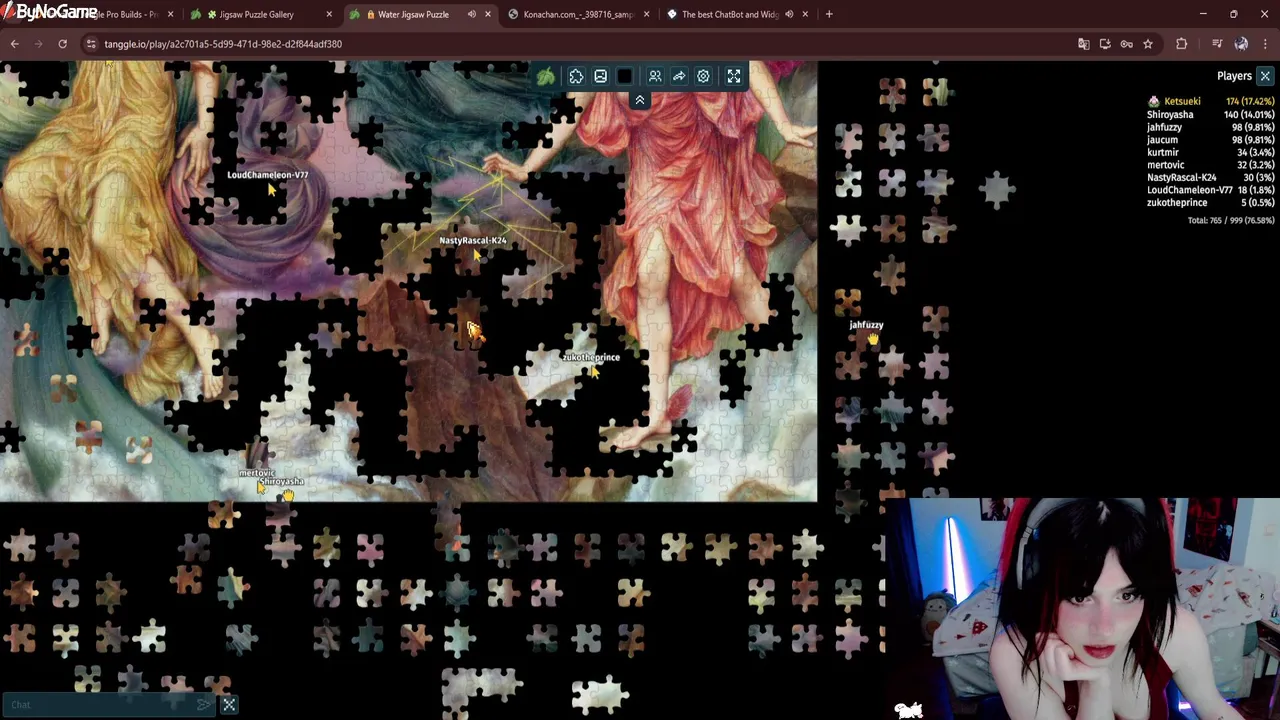Mute audio on best ChatBot tab
Image resolution: width=1280 pixels, height=720 pixels.
click(788, 14)
